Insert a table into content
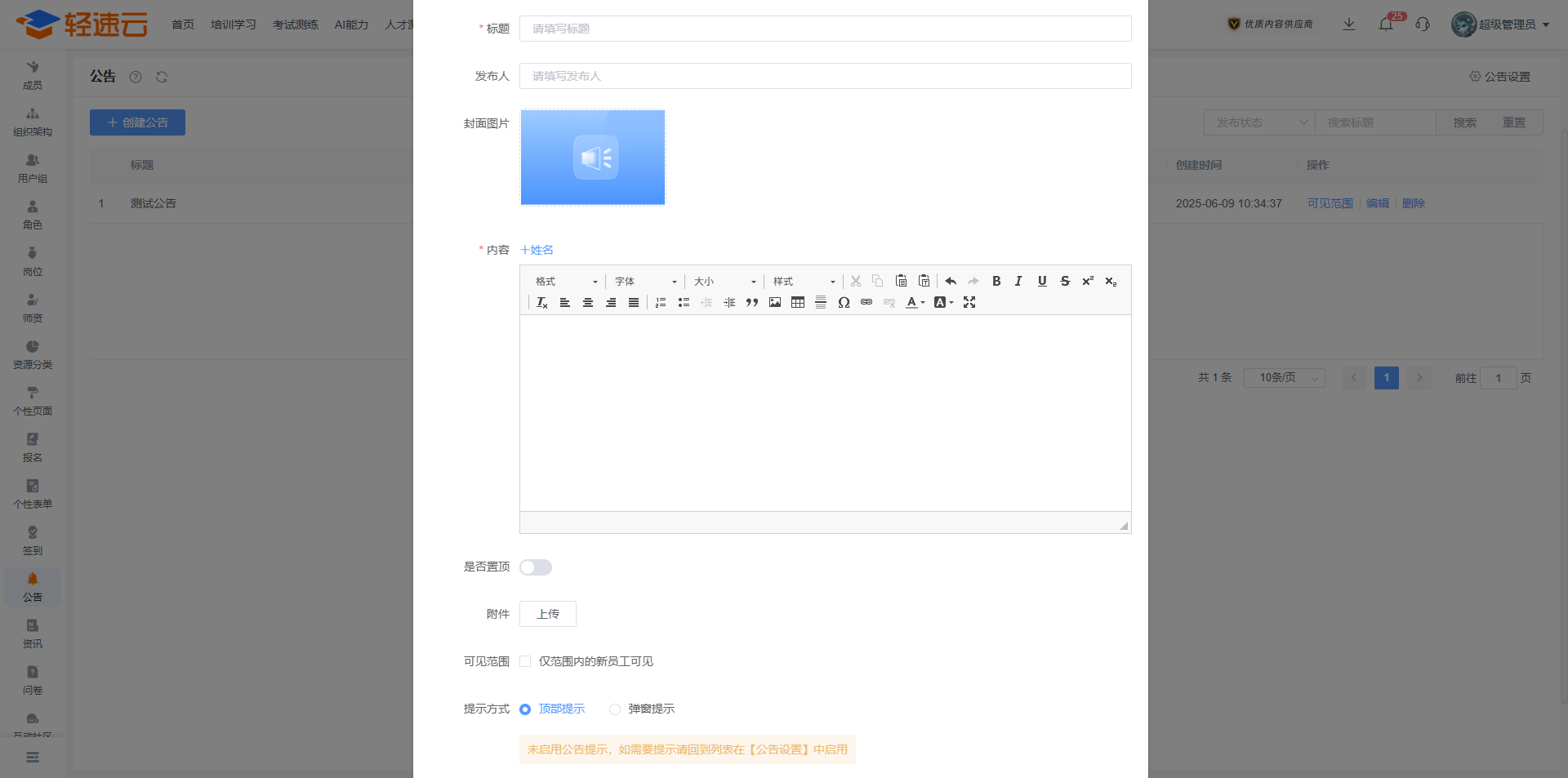This screenshot has width=1568, height=778. point(798,302)
